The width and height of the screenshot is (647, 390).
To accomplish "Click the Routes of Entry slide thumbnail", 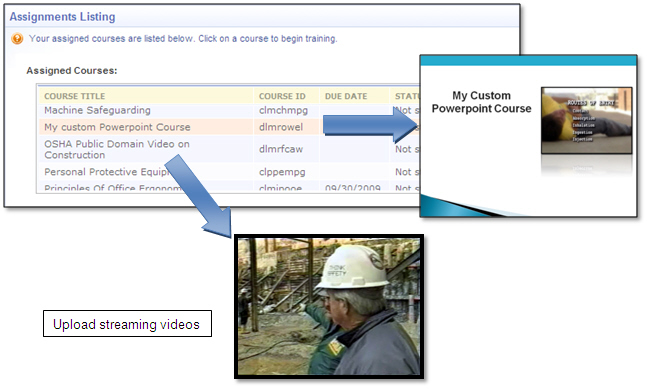I will [586, 120].
